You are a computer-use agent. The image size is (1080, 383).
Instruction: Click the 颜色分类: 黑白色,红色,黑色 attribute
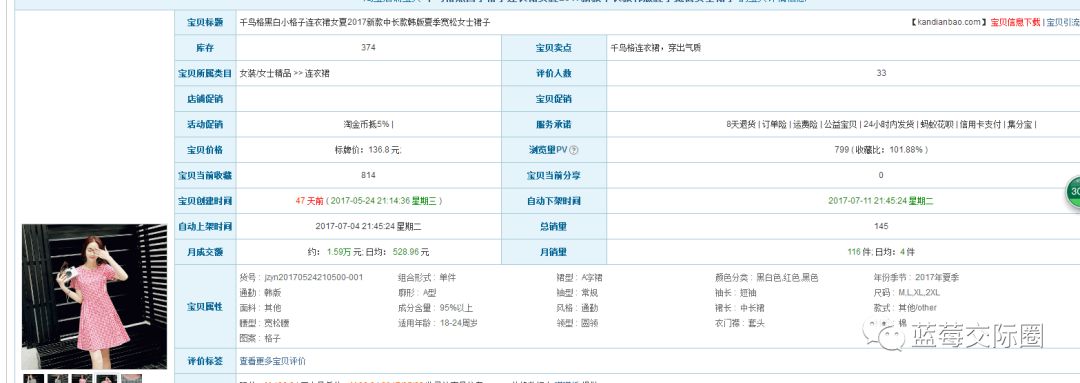coord(767,278)
